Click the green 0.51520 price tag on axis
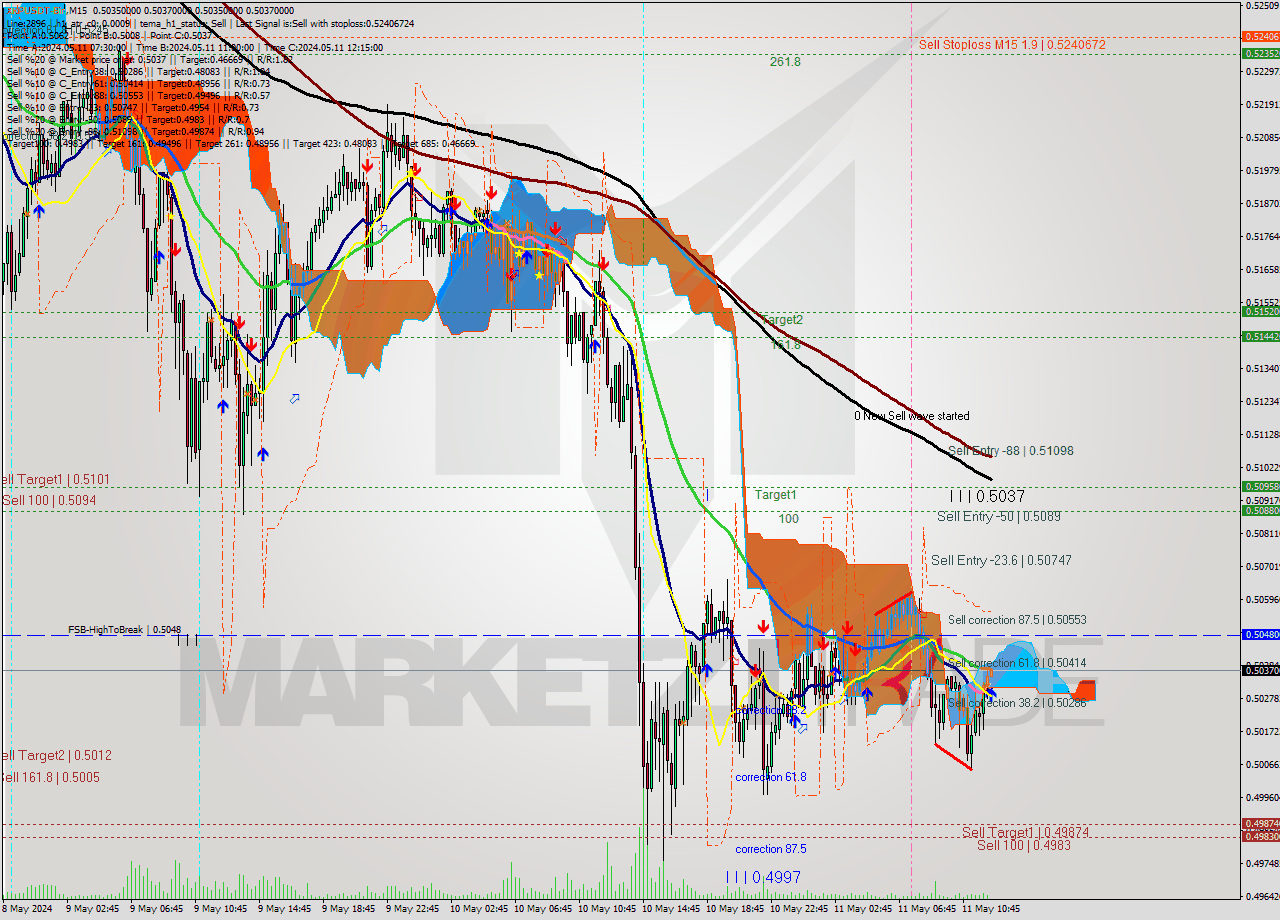The height and width of the screenshot is (920, 1280). pyautogui.click(x=1260, y=312)
